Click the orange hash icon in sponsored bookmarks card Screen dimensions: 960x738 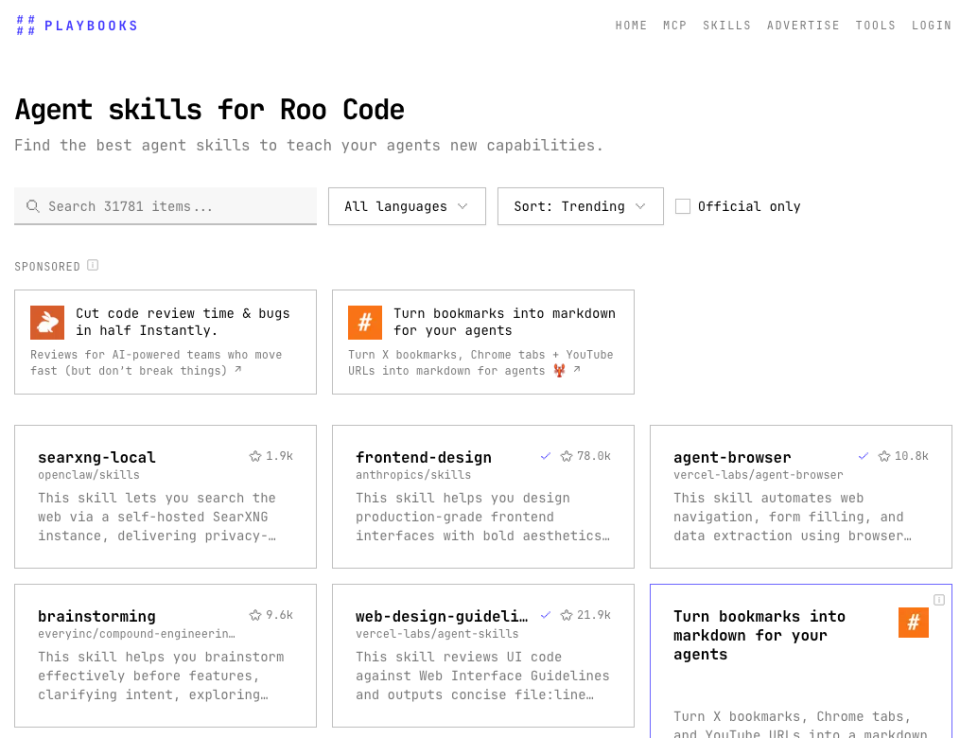coord(365,322)
